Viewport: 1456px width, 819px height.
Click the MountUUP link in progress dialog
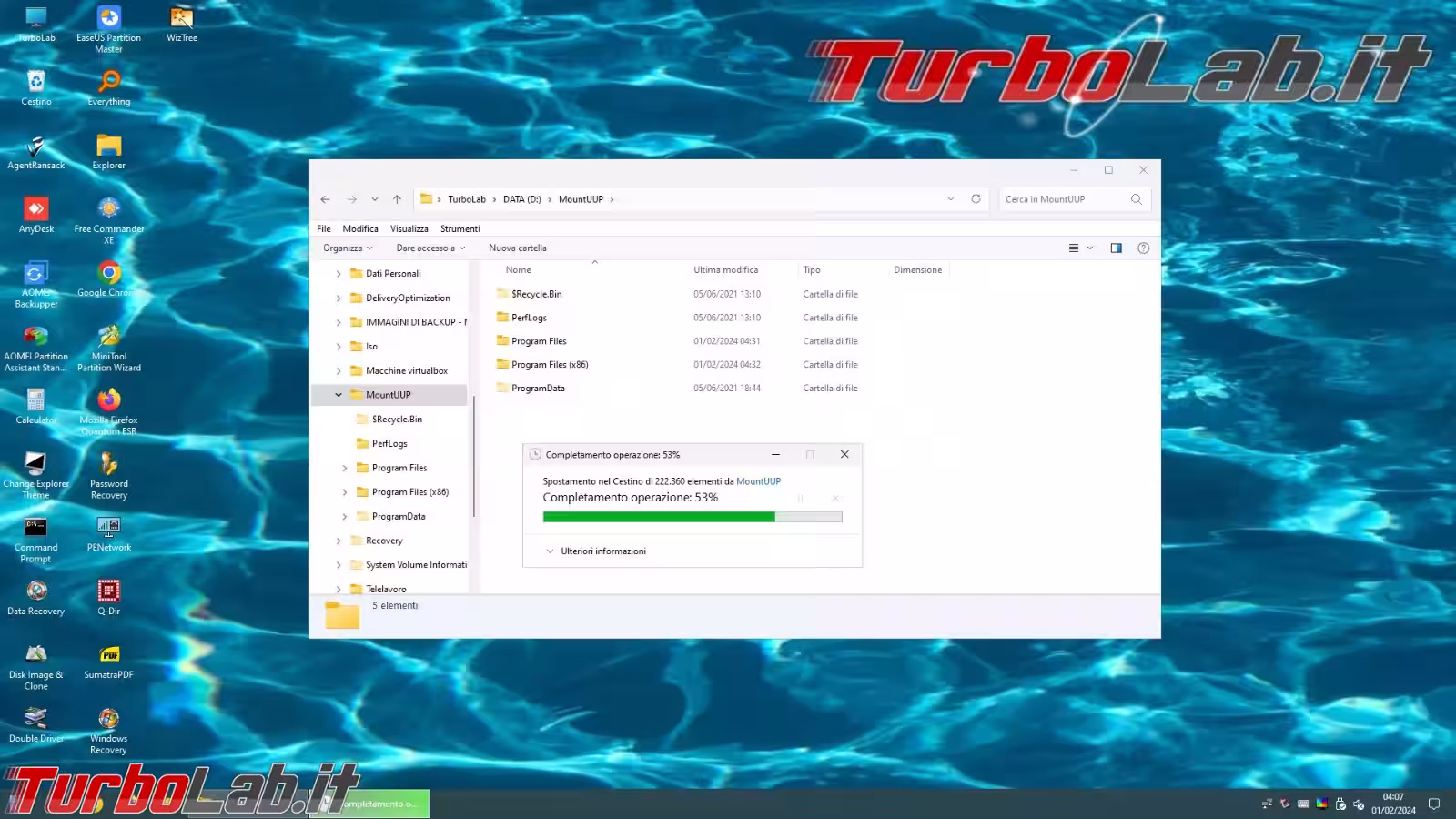pos(758,481)
